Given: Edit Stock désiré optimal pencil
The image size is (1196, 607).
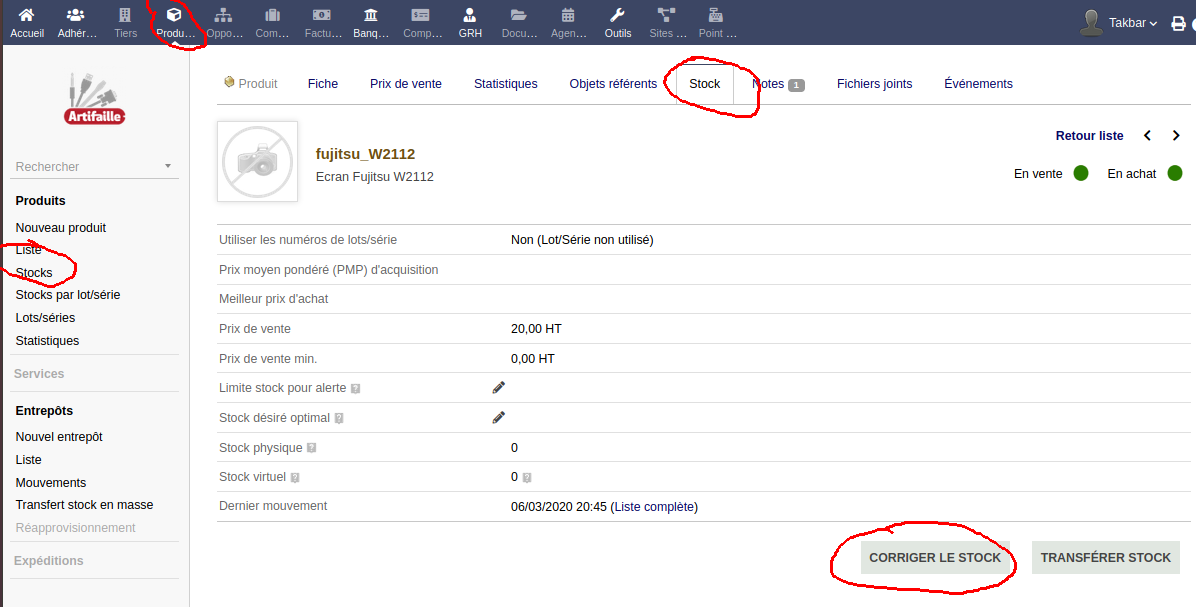Looking at the screenshot, I should point(499,417).
